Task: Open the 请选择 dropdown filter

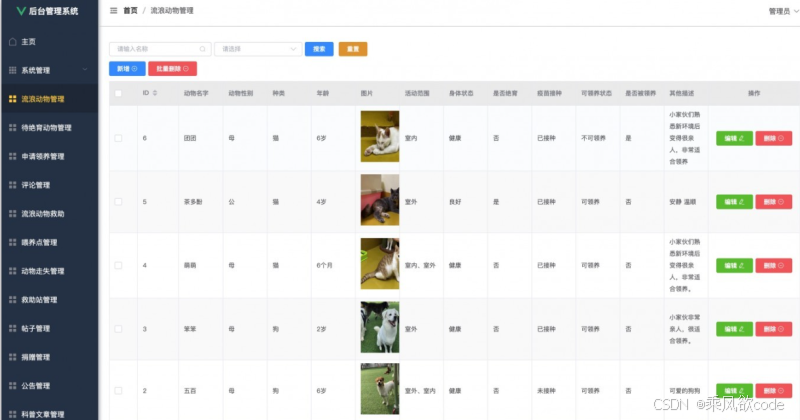Action: click(258, 49)
